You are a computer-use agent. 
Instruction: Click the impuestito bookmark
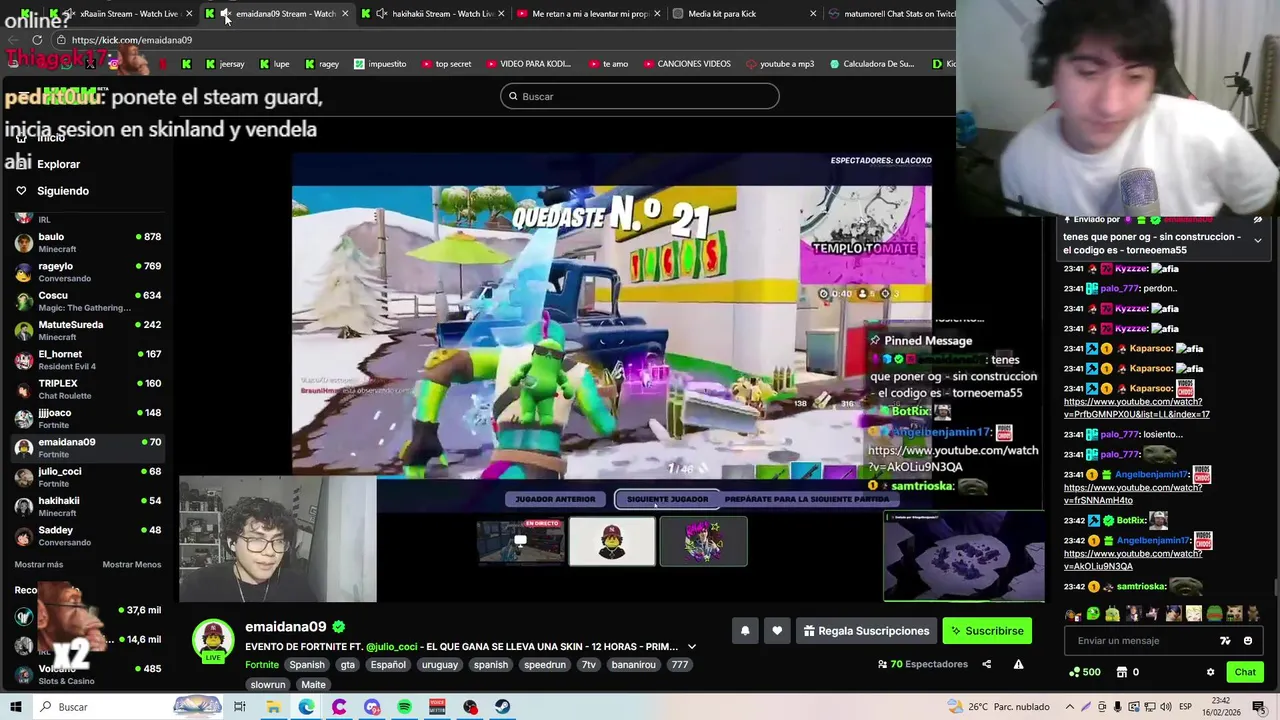pos(380,64)
